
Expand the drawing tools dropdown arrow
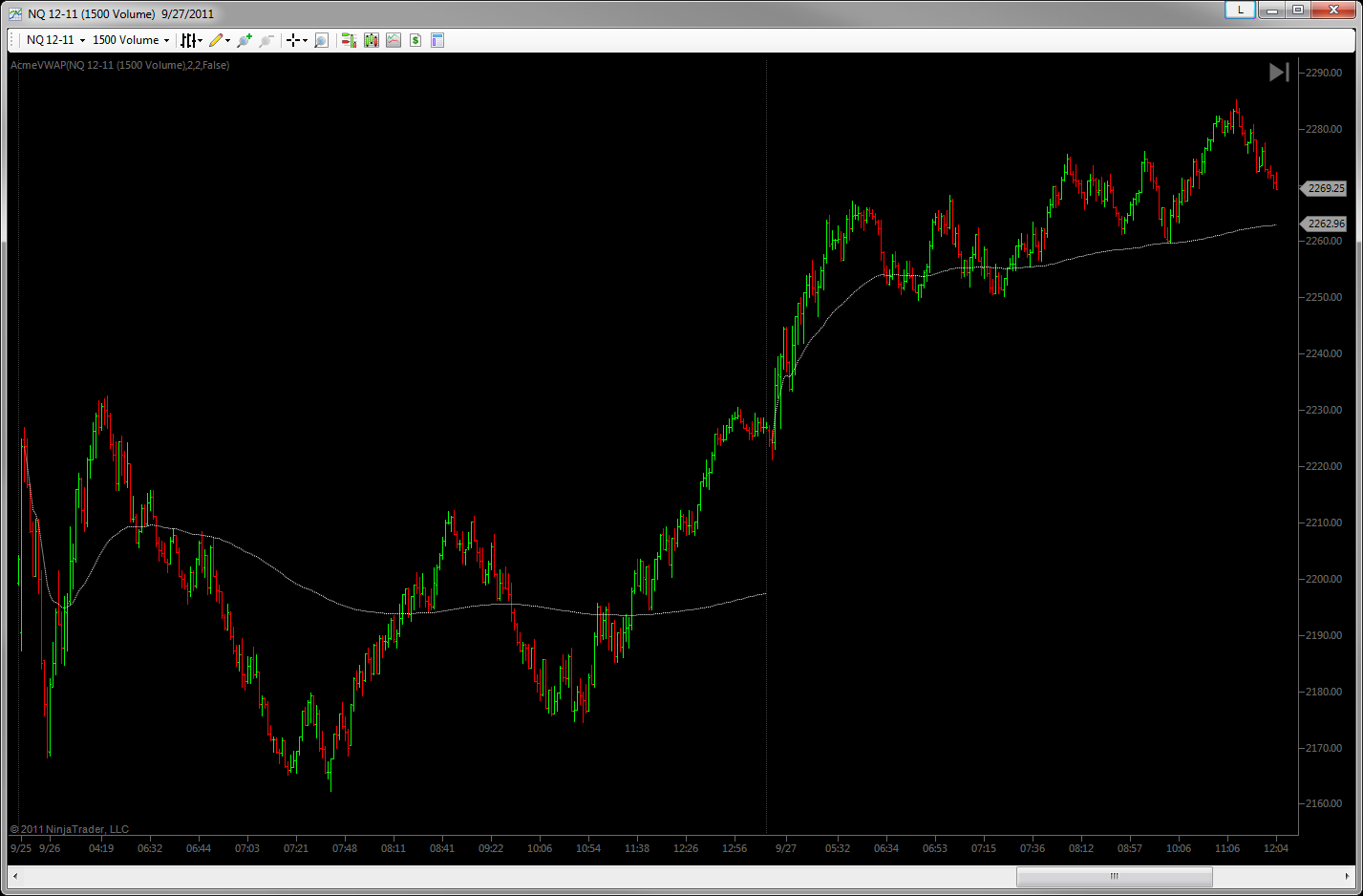tap(228, 40)
